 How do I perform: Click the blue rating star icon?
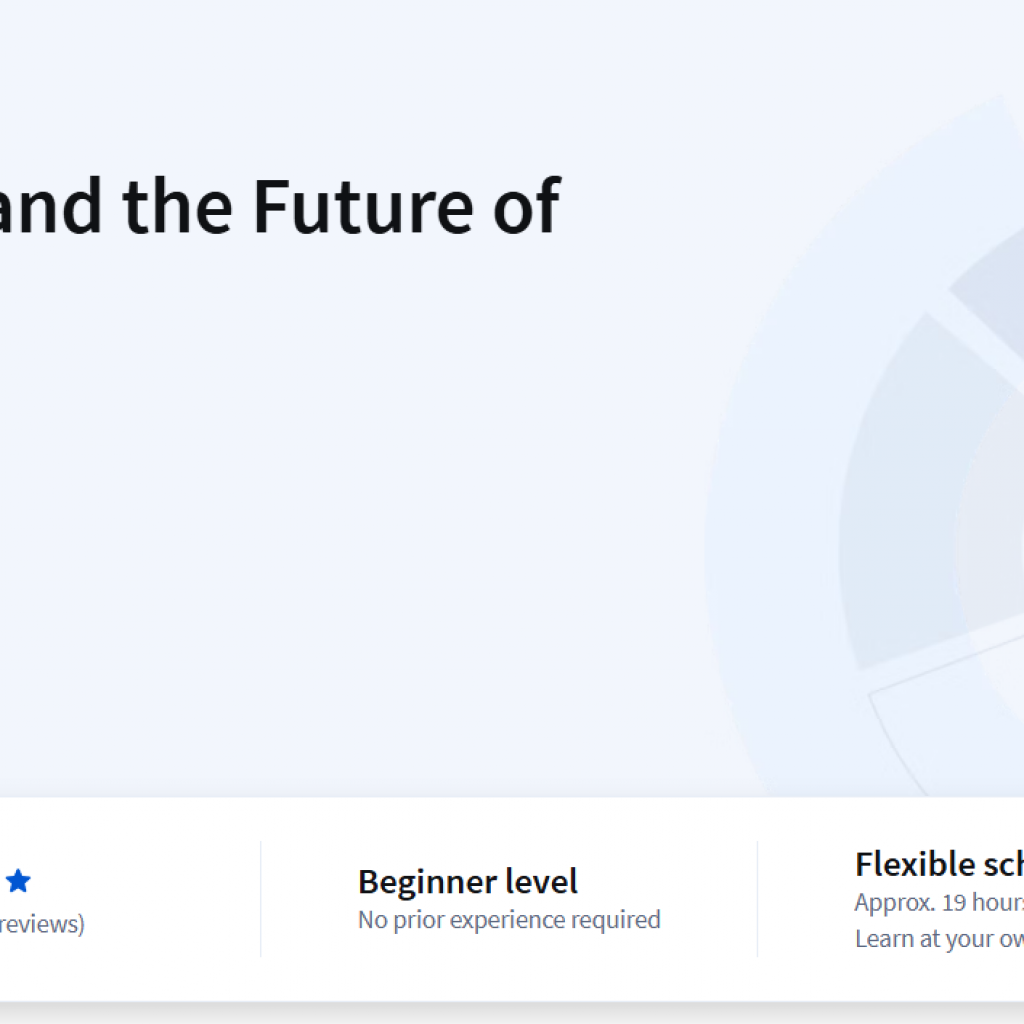pyautogui.click(x=18, y=881)
